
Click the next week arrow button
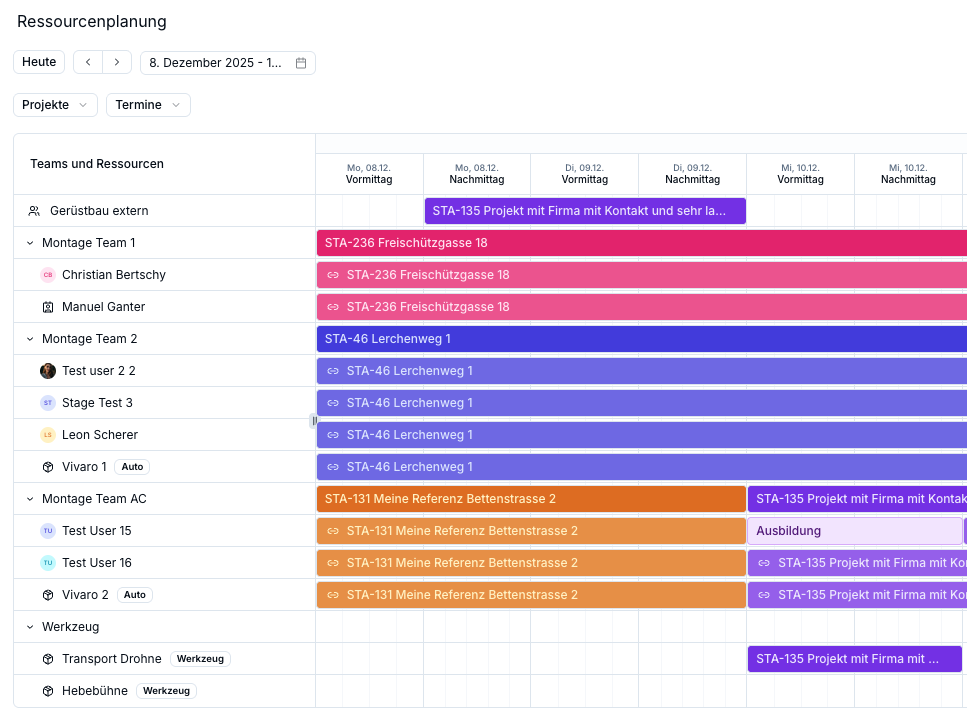coord(117,62)
